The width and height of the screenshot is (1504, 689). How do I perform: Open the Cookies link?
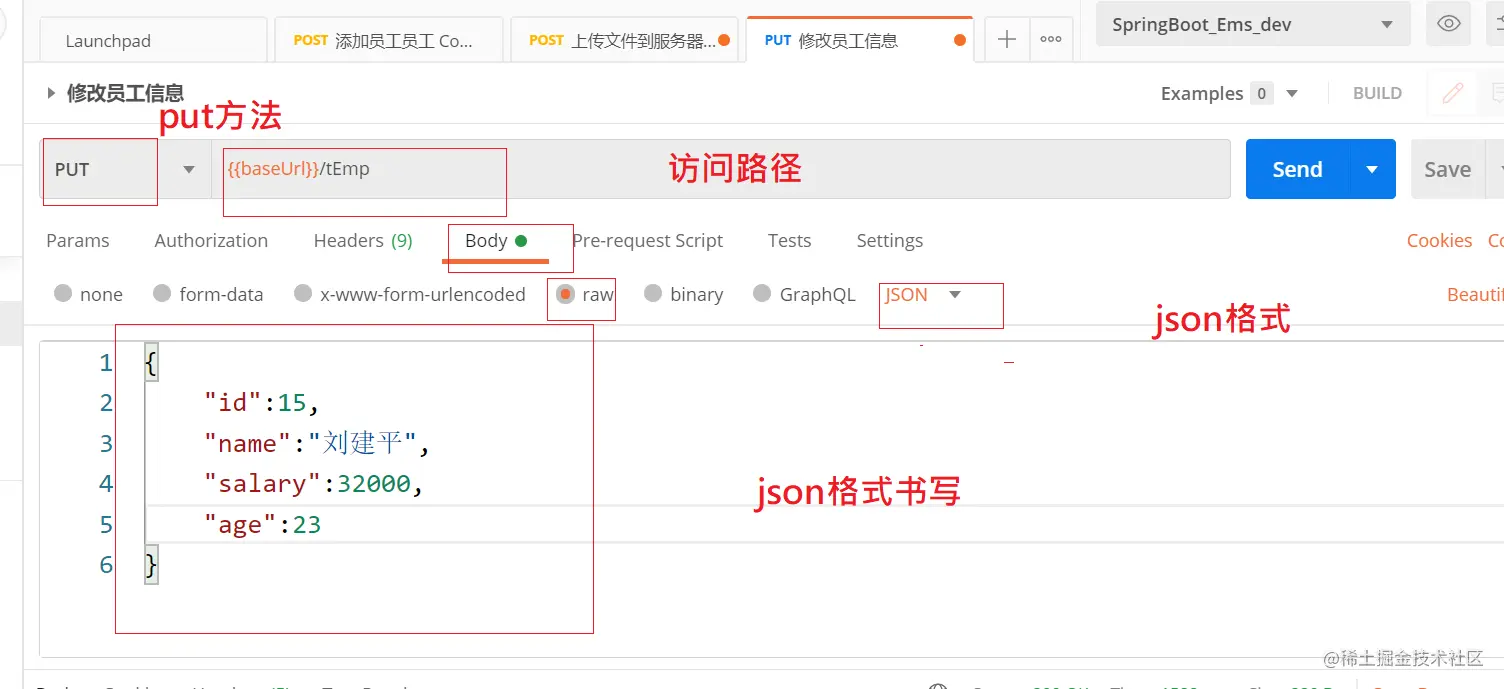1439,240
